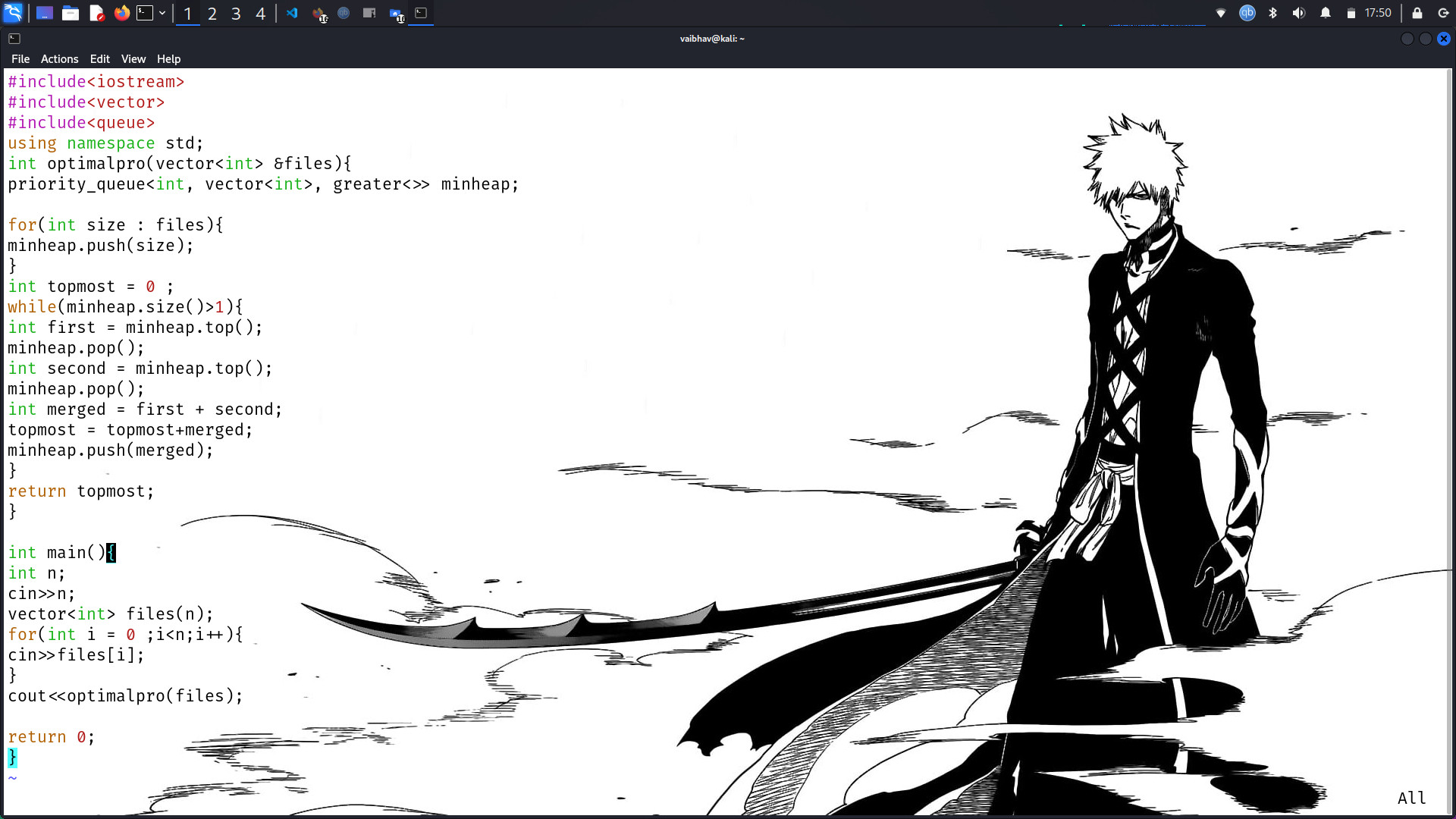Minimize the terminal window
The width and height of the screenshot is (1456, 819).
[x=1407, y=39]
